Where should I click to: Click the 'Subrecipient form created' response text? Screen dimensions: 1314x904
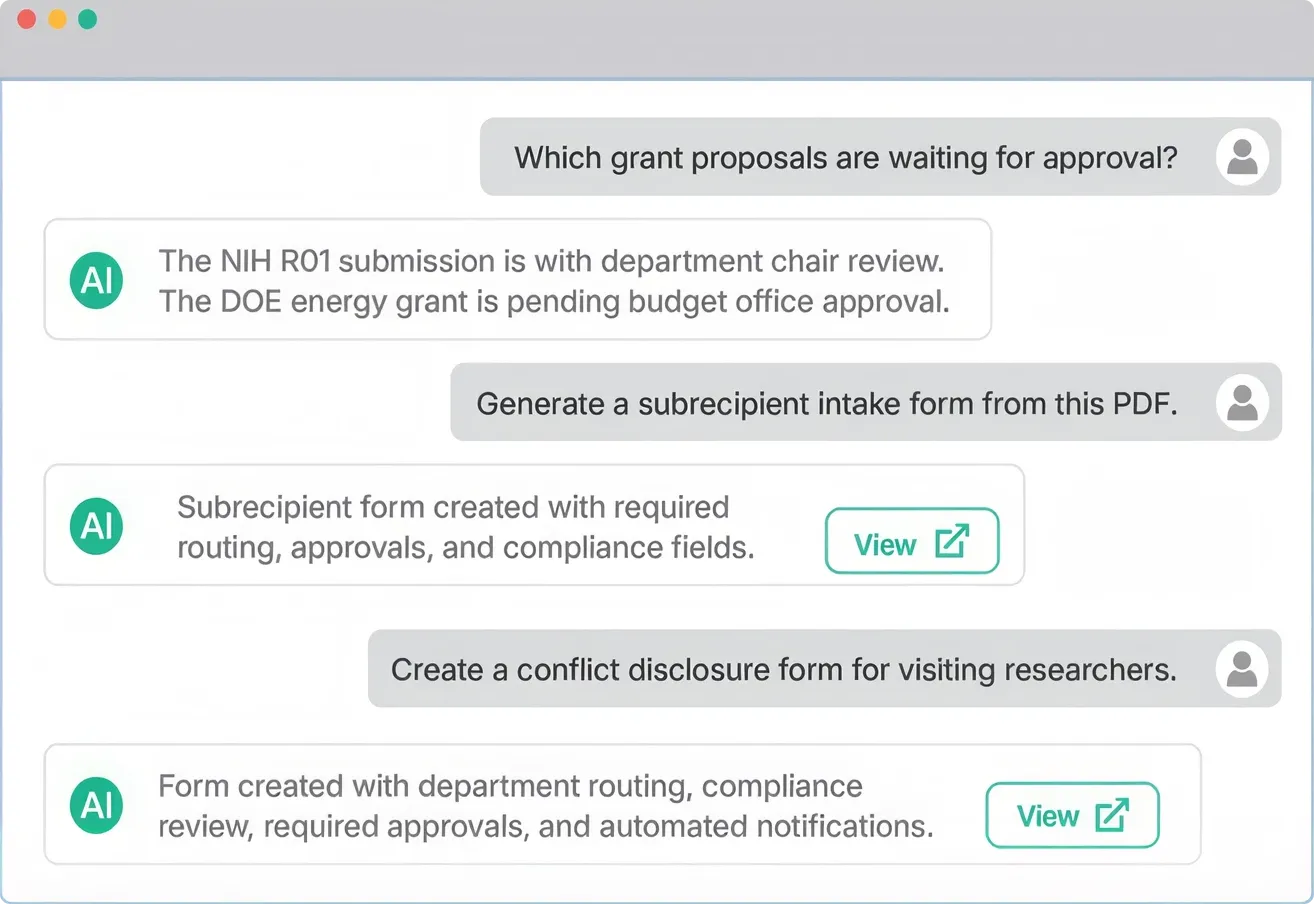pyautogui.click(x=465, y=527)
